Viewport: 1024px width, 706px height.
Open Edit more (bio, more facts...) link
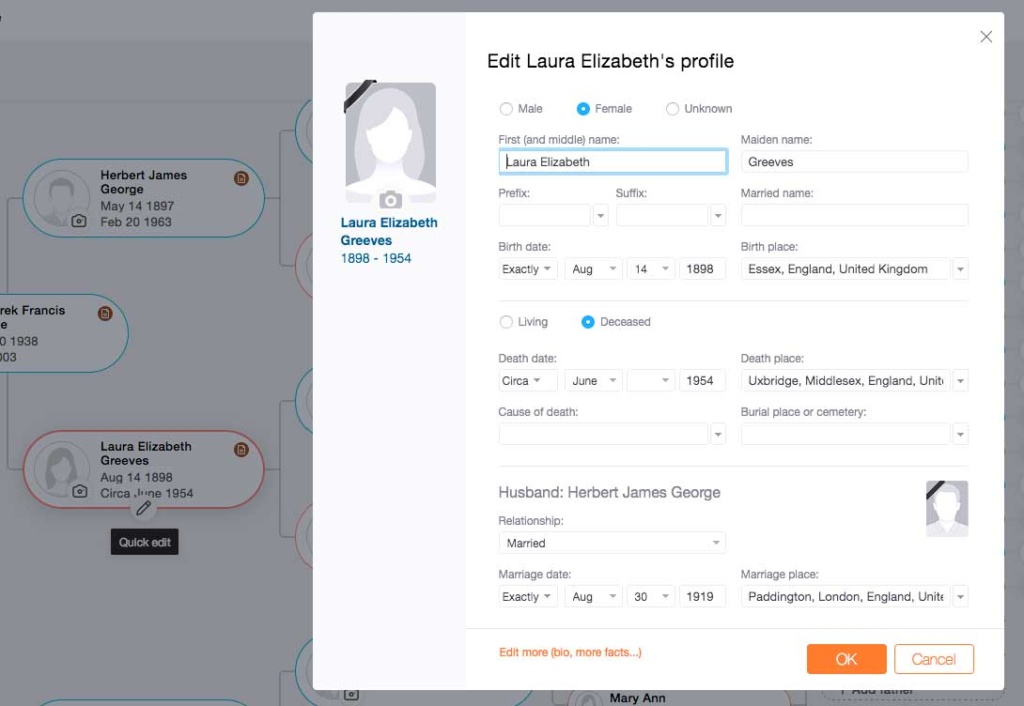click(x=570, y=653)
